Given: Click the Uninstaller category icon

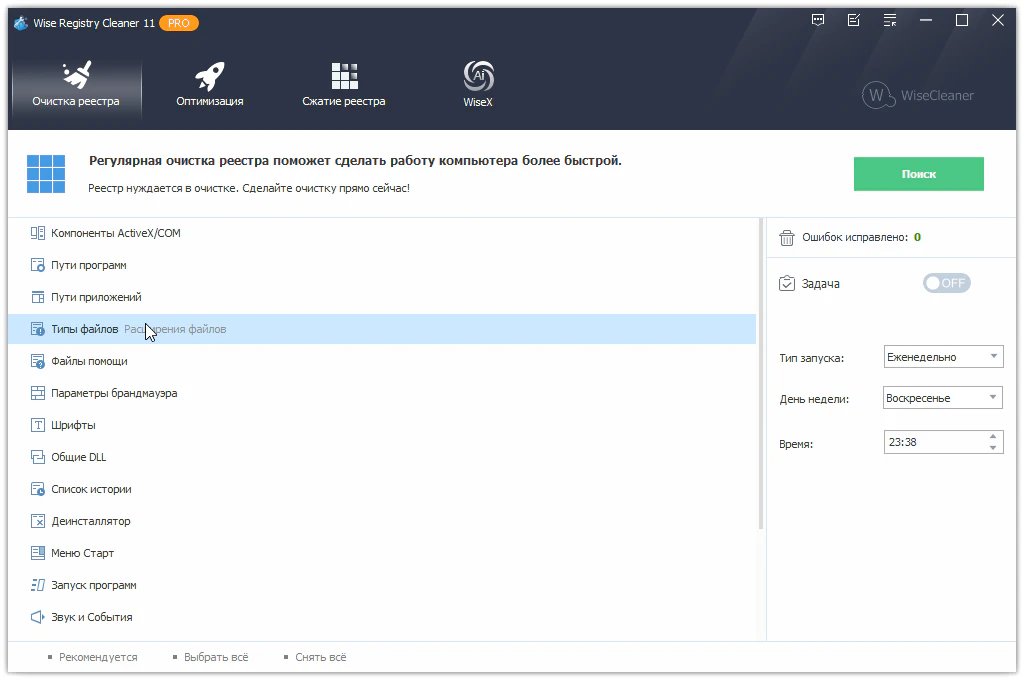Looking at the screenshot, I should (38, 521).
